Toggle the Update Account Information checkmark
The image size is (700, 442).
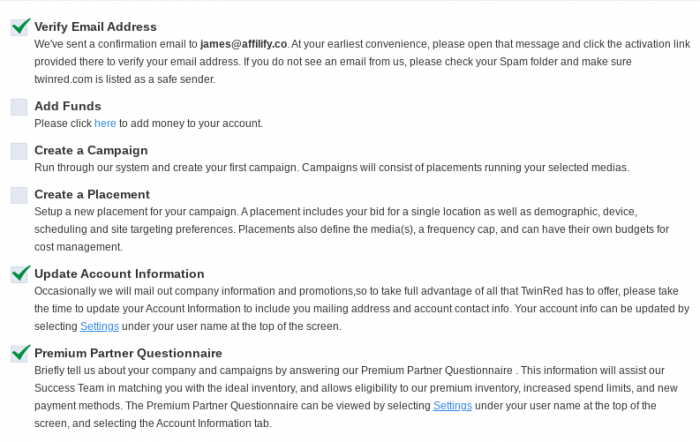click(x=19, y=274)
